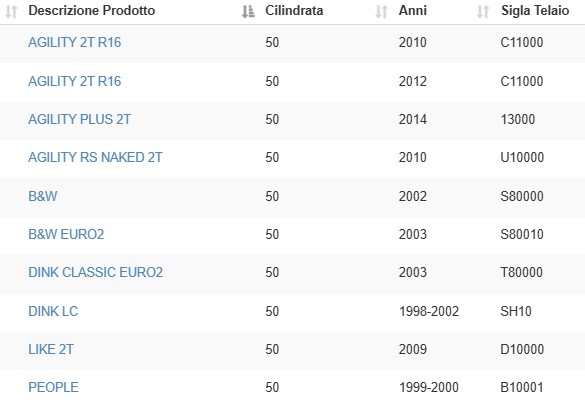585x403 pixels.
Task: Open AGILITY RS NAKED 2T link
Action: (x=95, y=157)
